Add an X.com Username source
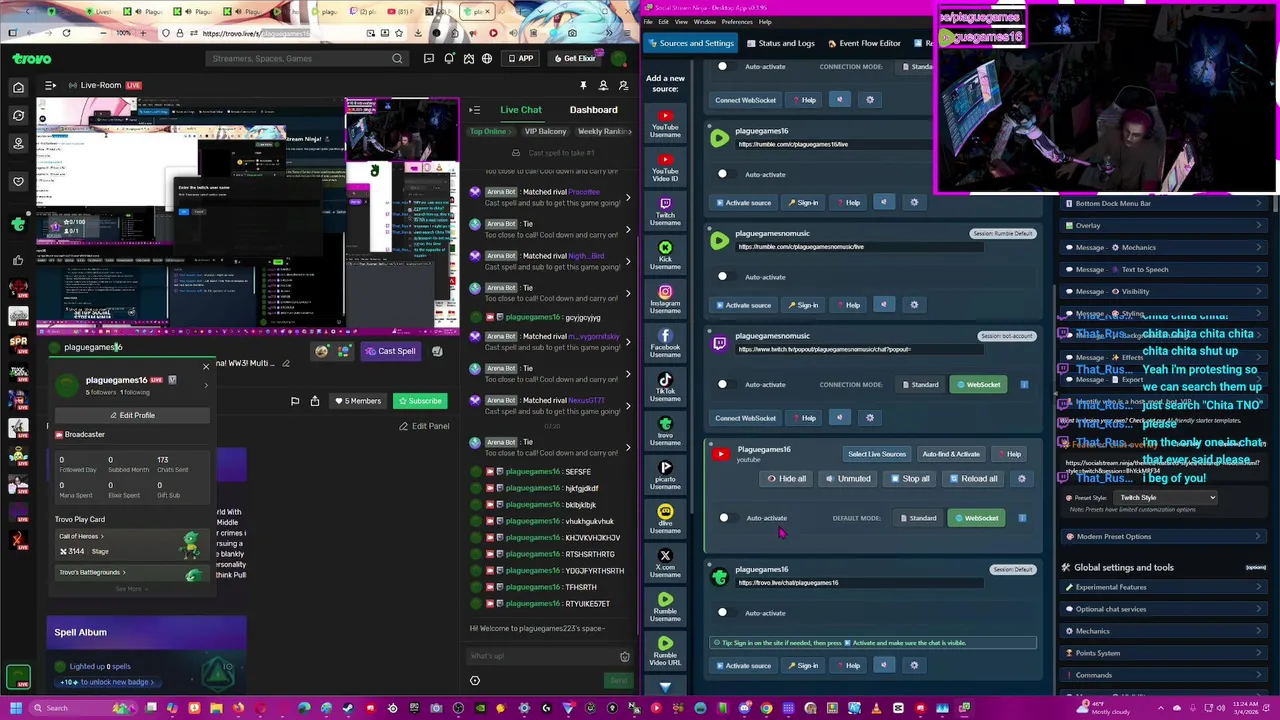 click(665, 562)
